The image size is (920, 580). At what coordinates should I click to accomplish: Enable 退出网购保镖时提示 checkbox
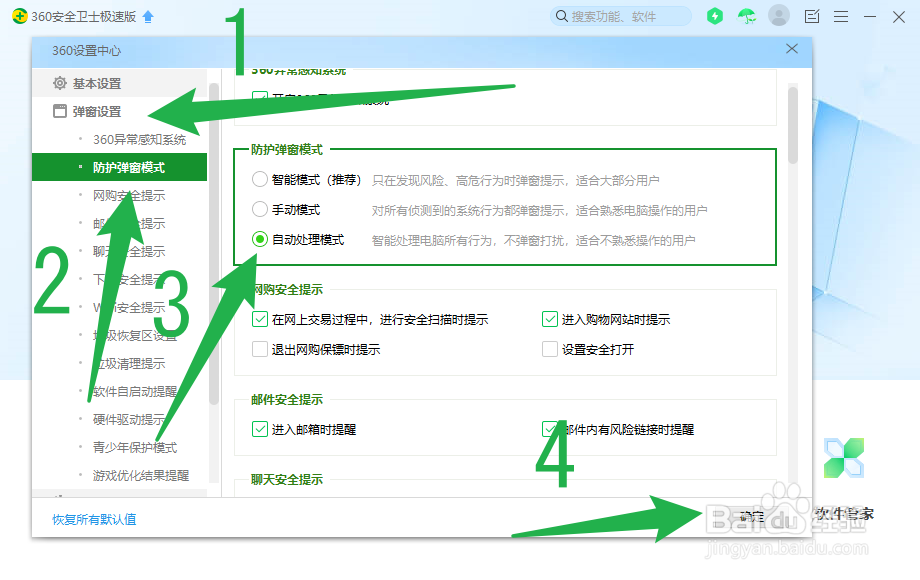(259, 349)
